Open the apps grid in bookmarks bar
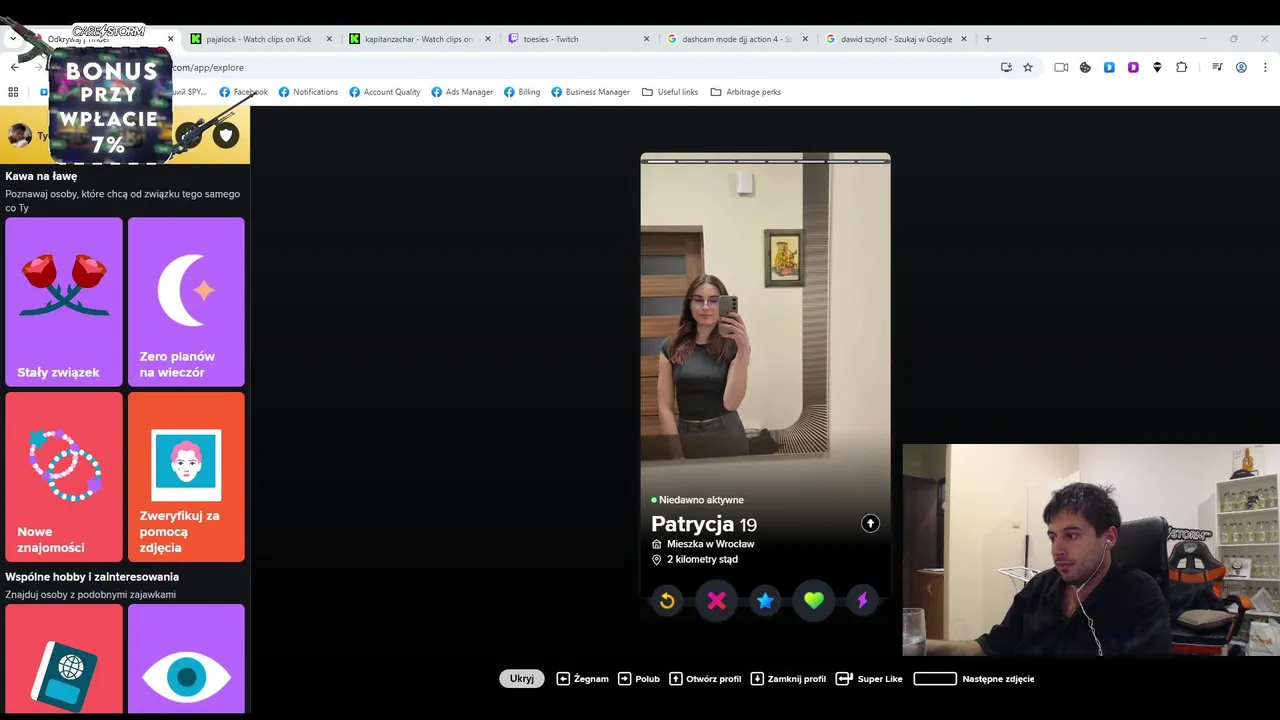 13,91
